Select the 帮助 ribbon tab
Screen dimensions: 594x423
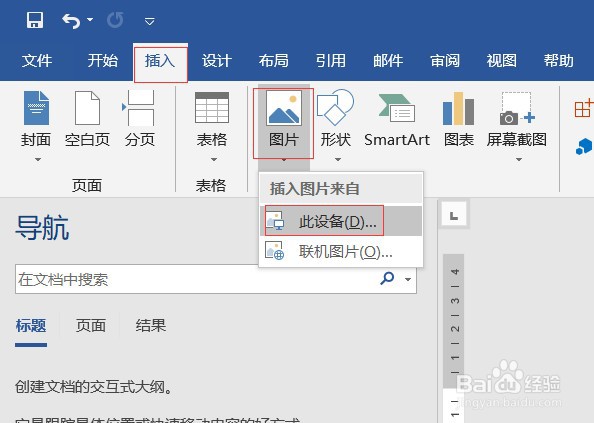(559, 61)
